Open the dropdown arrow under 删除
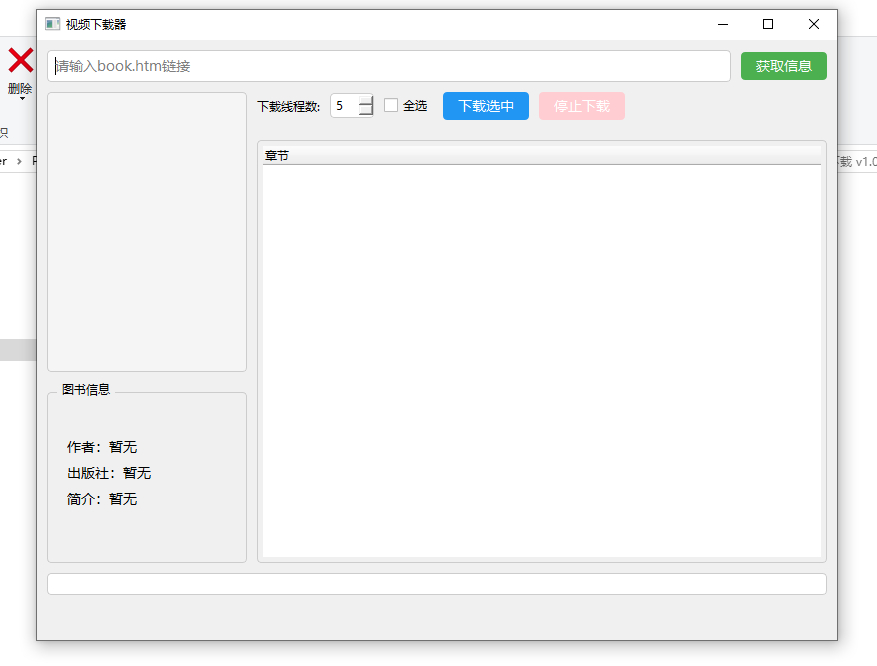 point(22,99)
